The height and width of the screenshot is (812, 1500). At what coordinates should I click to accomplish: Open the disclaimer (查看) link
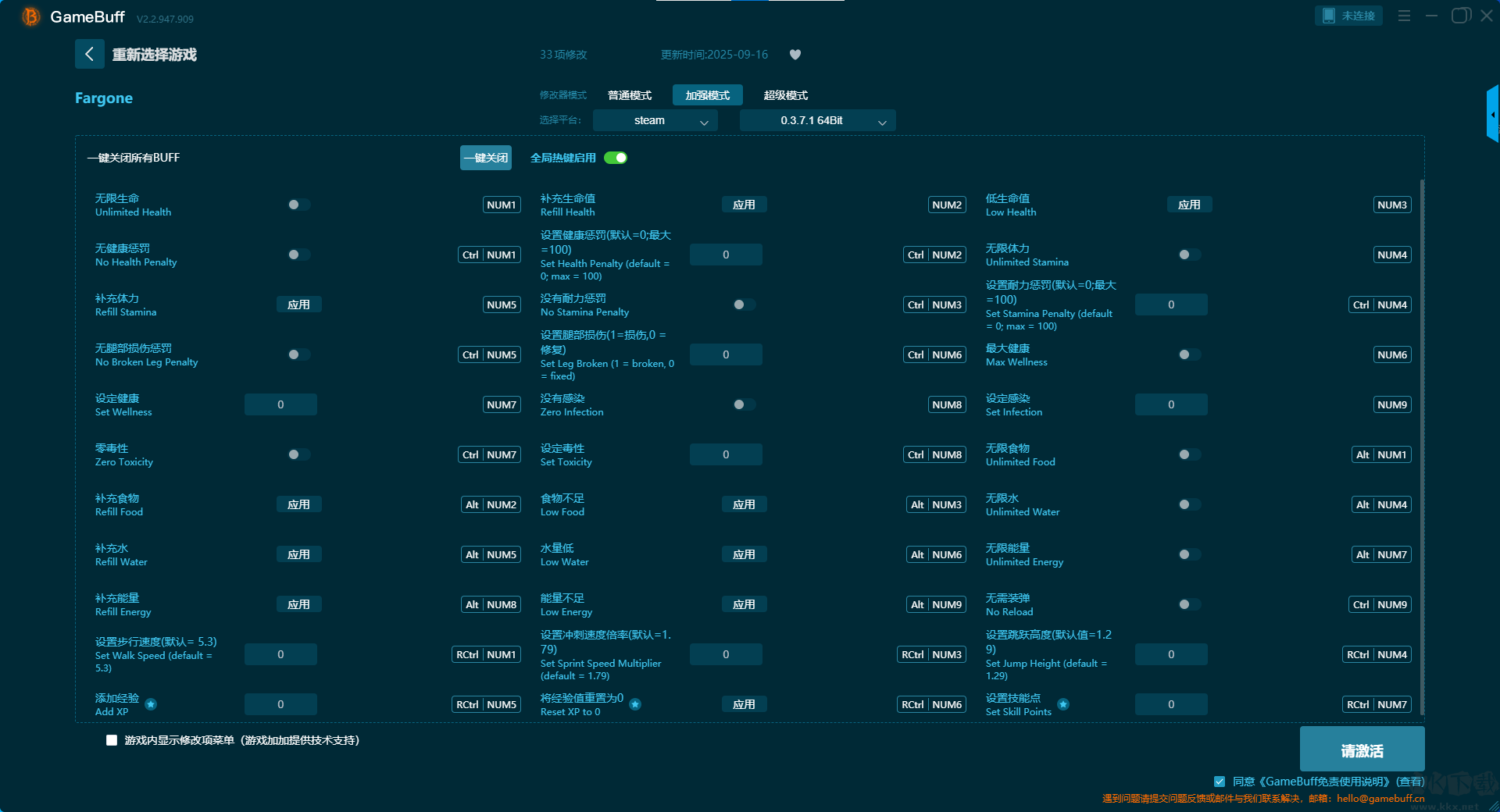pos(1410,782)
